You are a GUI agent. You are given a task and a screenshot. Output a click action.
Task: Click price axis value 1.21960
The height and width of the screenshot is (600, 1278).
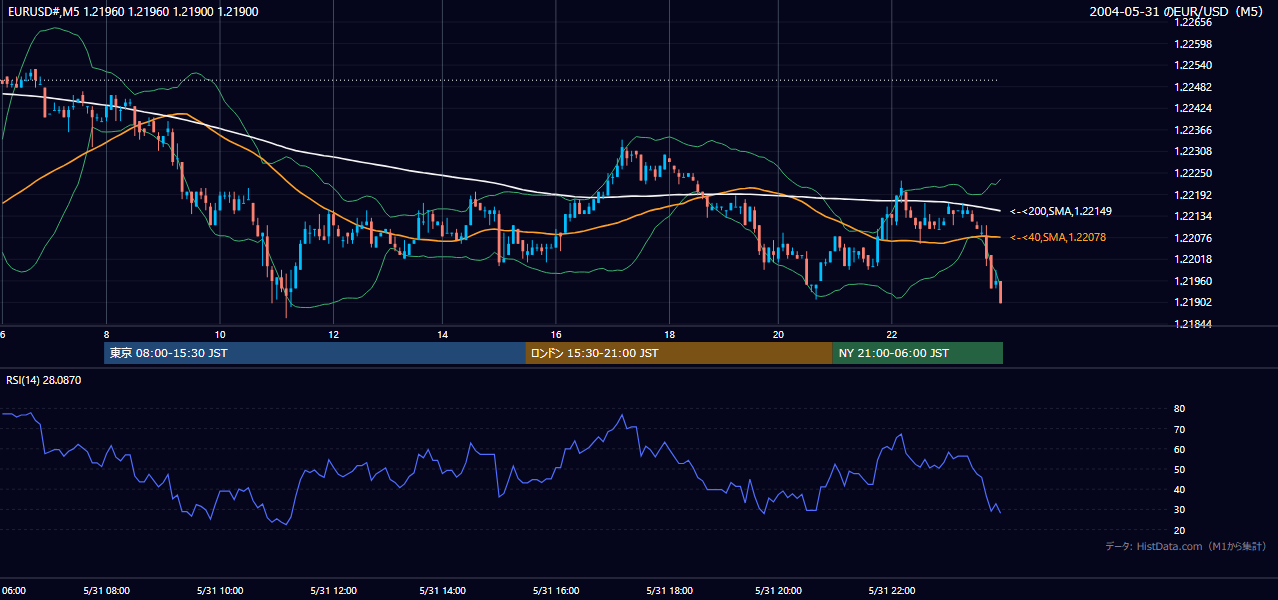1194,282
